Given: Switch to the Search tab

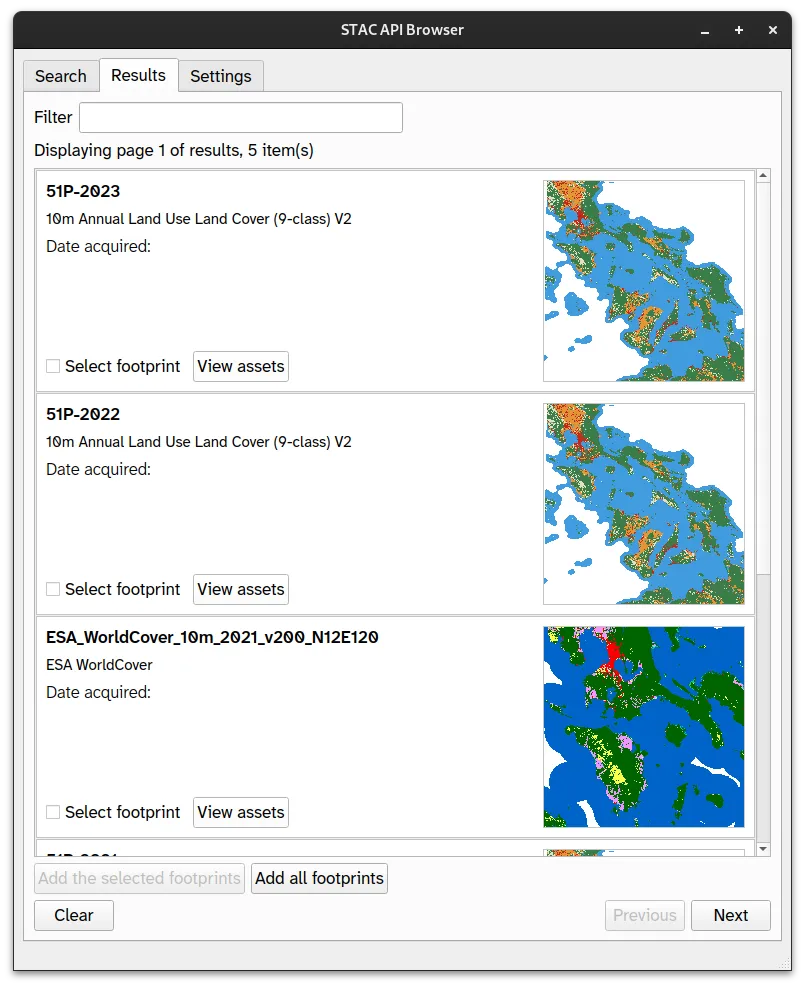Looking at the screenshot, I should (61, 76).
